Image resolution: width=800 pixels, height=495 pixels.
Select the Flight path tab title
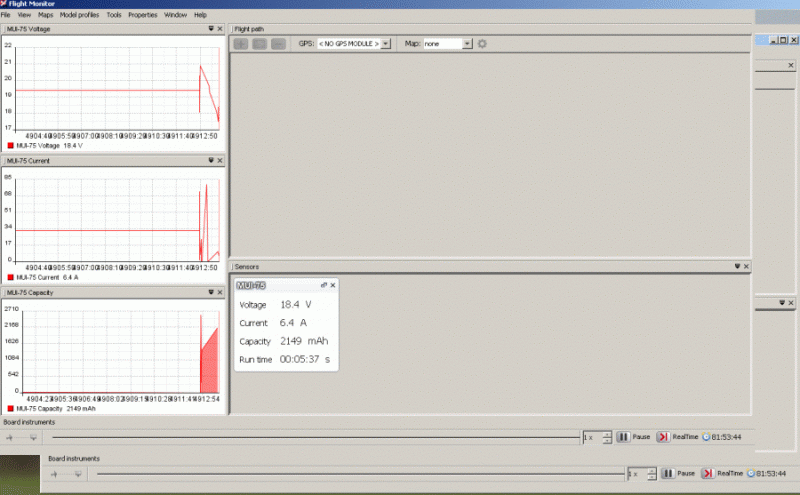point(249,29)
